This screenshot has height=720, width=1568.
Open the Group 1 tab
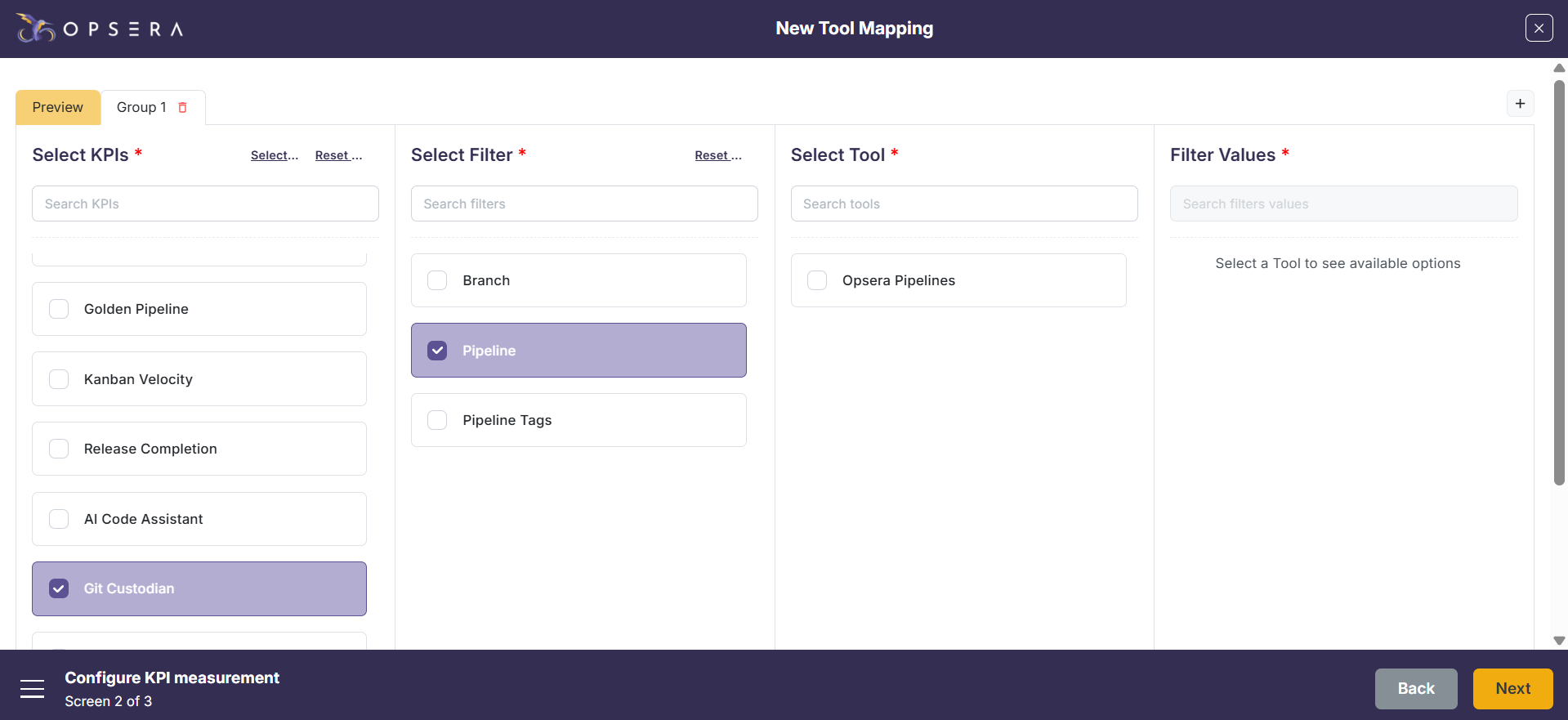tap(141, 107)
